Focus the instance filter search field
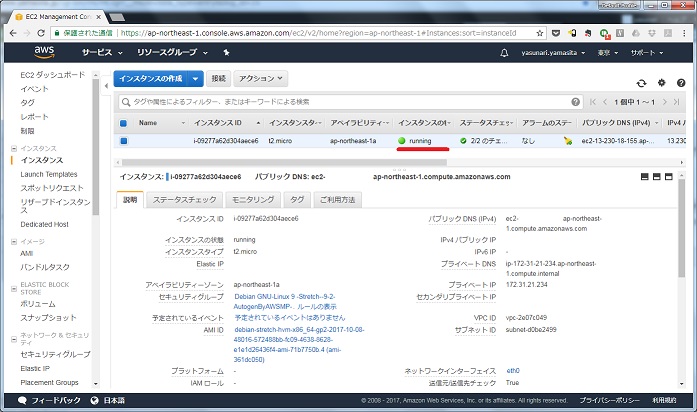The height and width of the screenshot is (412, 697). pos(351,102)
